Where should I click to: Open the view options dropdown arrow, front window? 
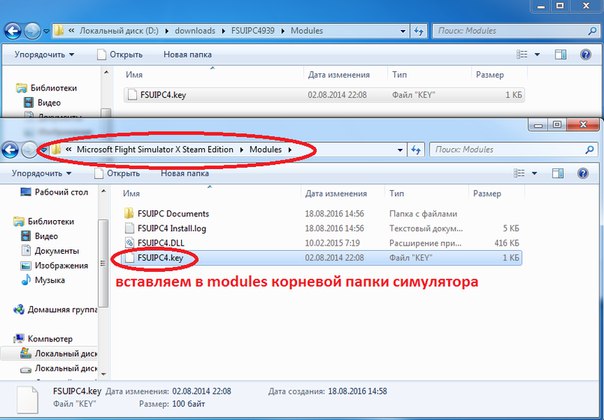click(x=534, y=173)
